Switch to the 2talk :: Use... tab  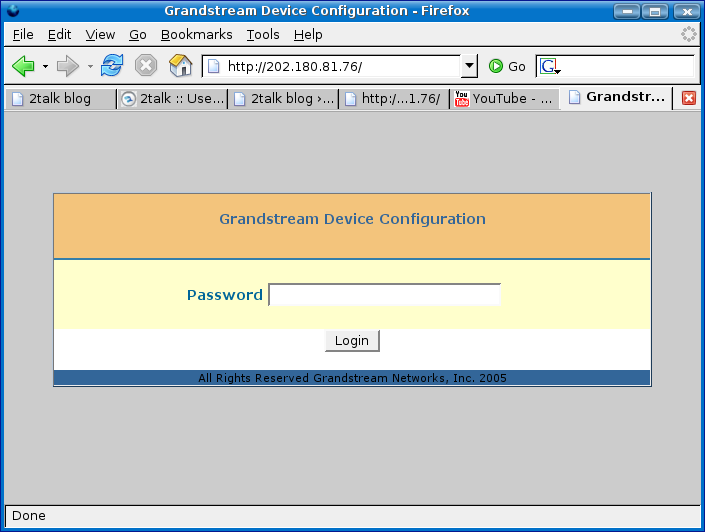pos(172,98)
